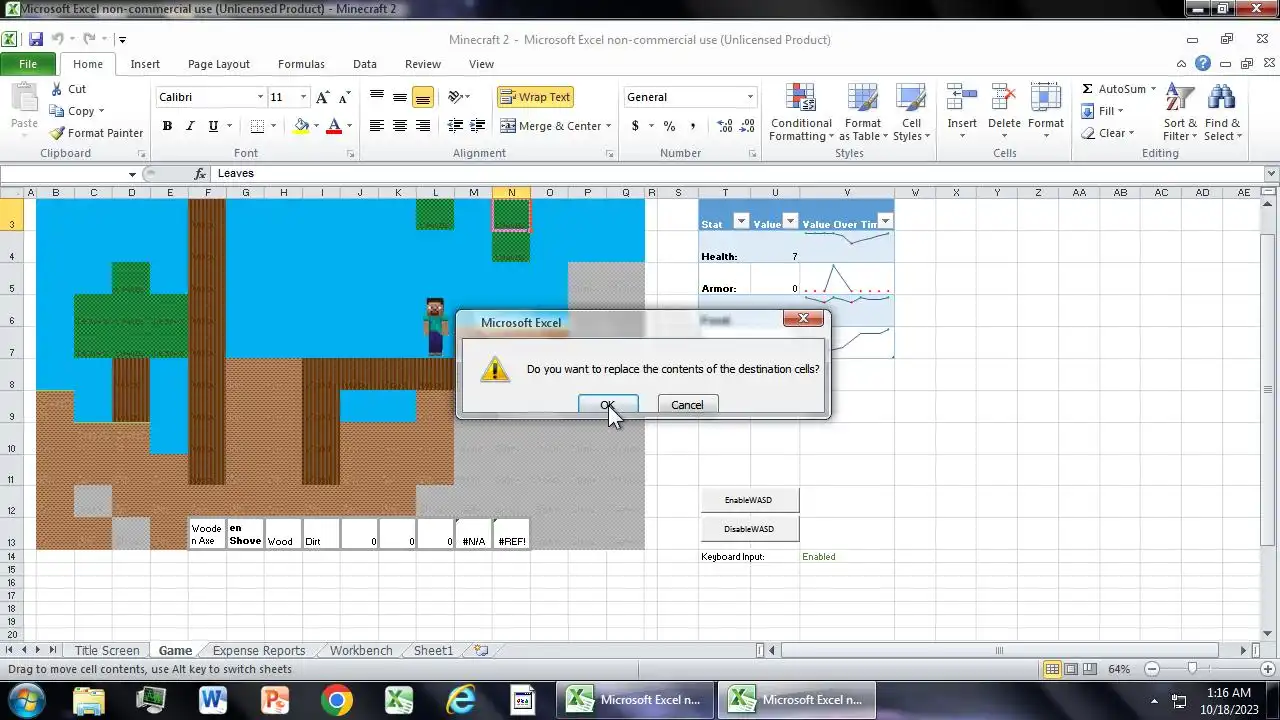This screenshot has height=720, width=1280.
Task: Click the Fill Color paint bucket swatch
Action: coord(301,126)
